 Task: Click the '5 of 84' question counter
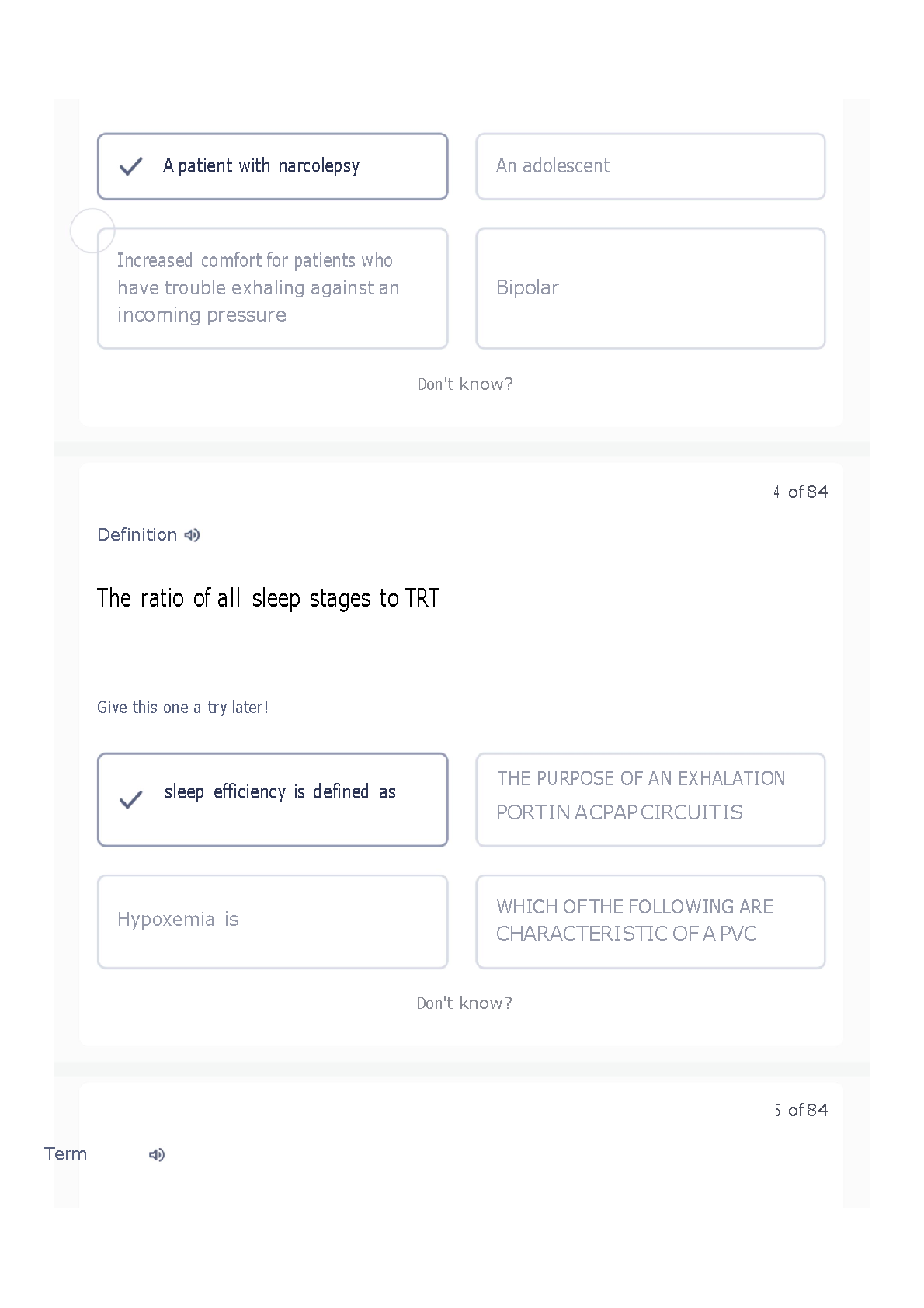coord(801,1110)
